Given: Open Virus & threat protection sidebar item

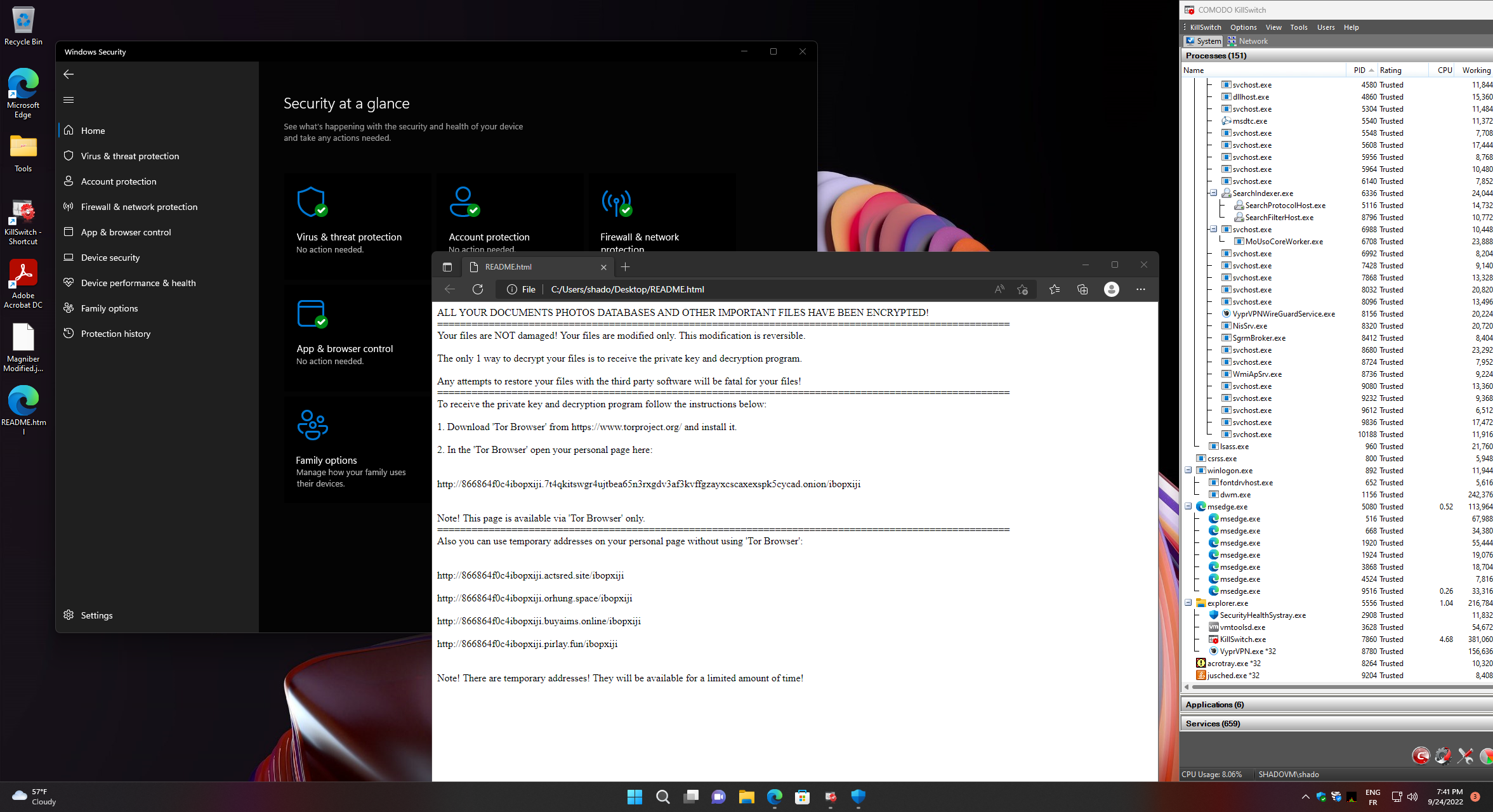Looking at the screenshot, I should pos(129,156).
